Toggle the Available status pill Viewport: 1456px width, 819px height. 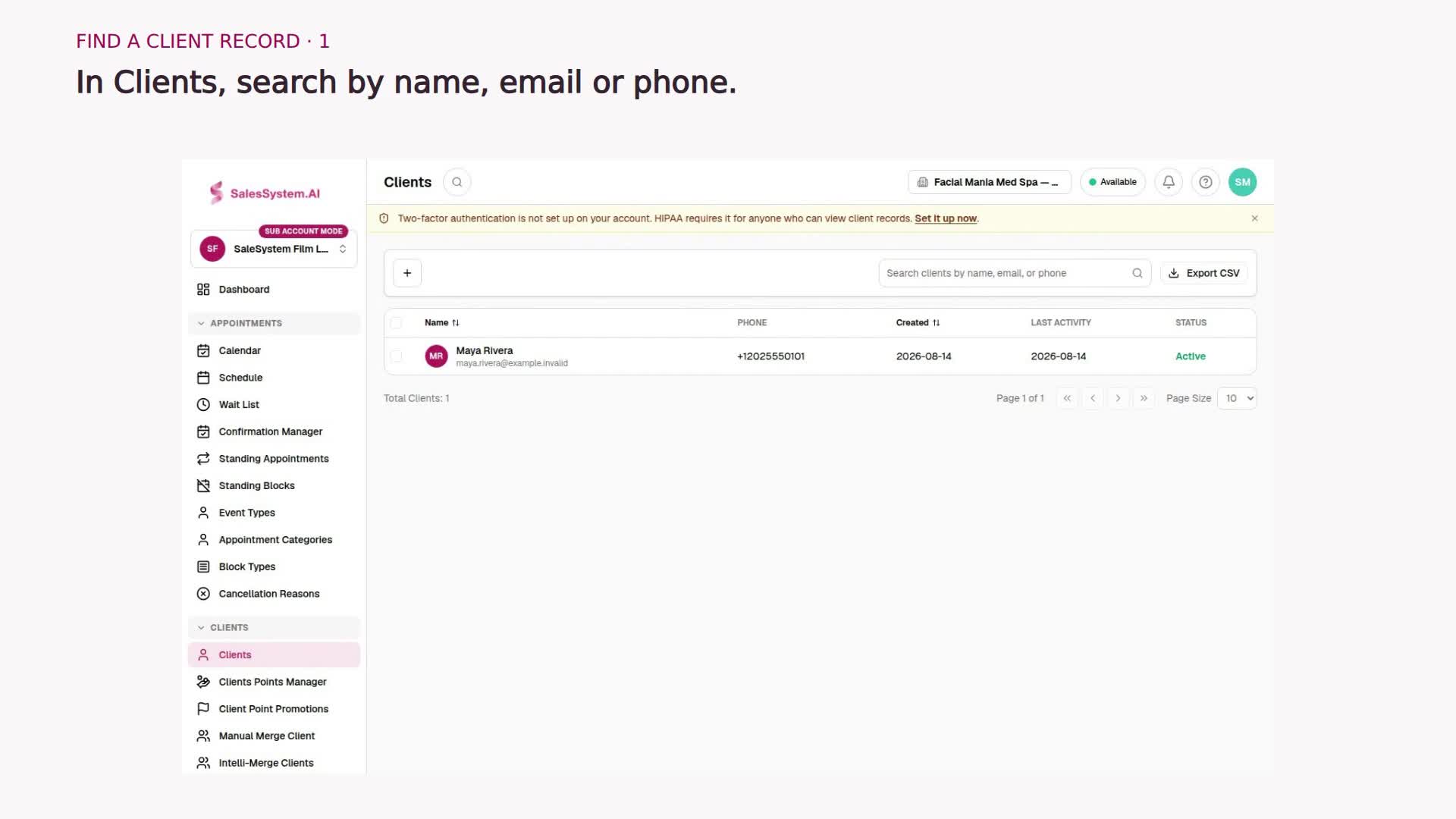click(1112, 182)
